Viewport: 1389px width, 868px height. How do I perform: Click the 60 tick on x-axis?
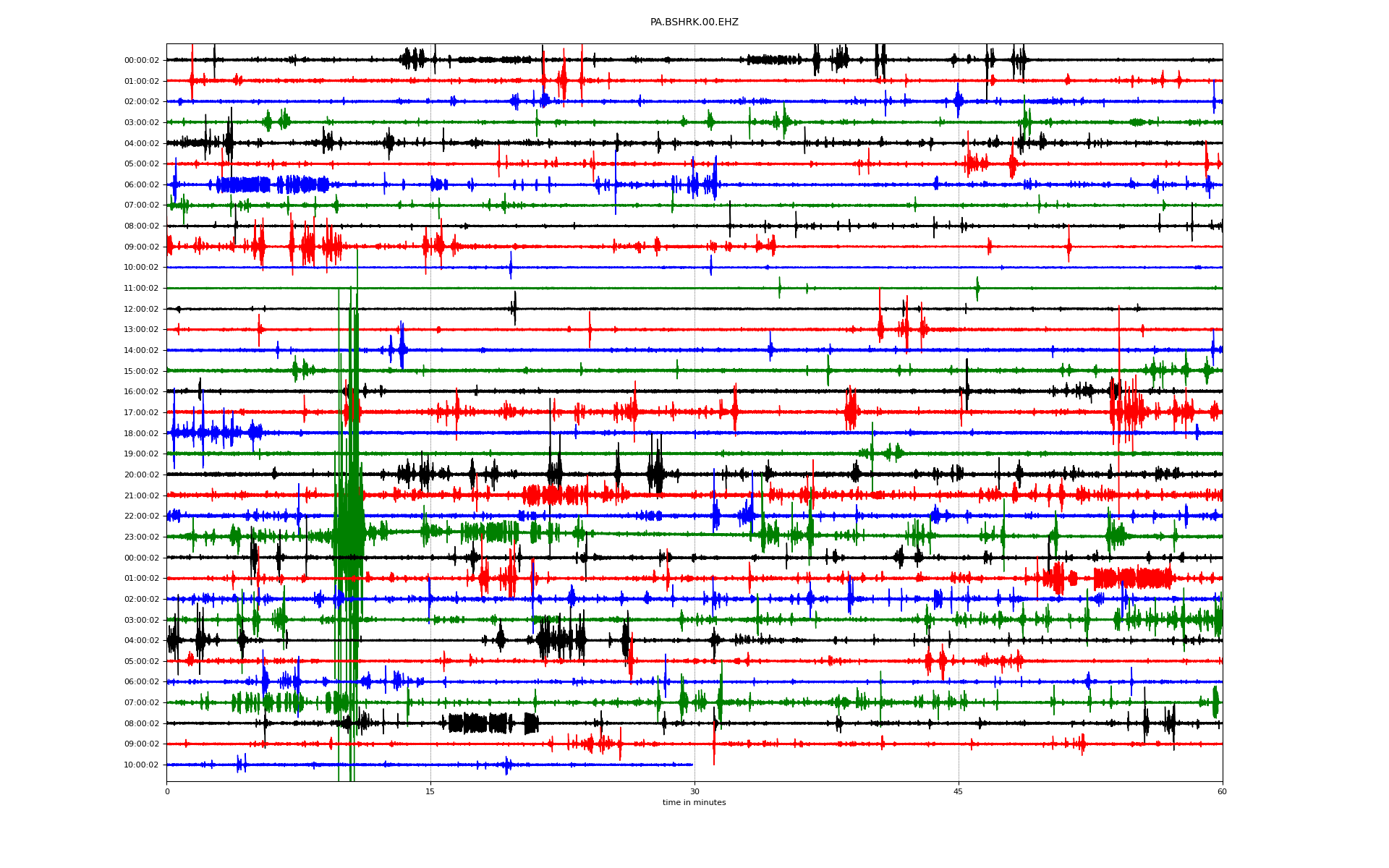coord(1222,791)
